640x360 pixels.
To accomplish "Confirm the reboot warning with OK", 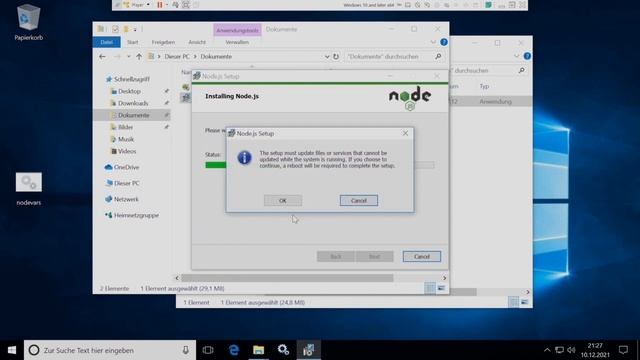I will [282, 200].
